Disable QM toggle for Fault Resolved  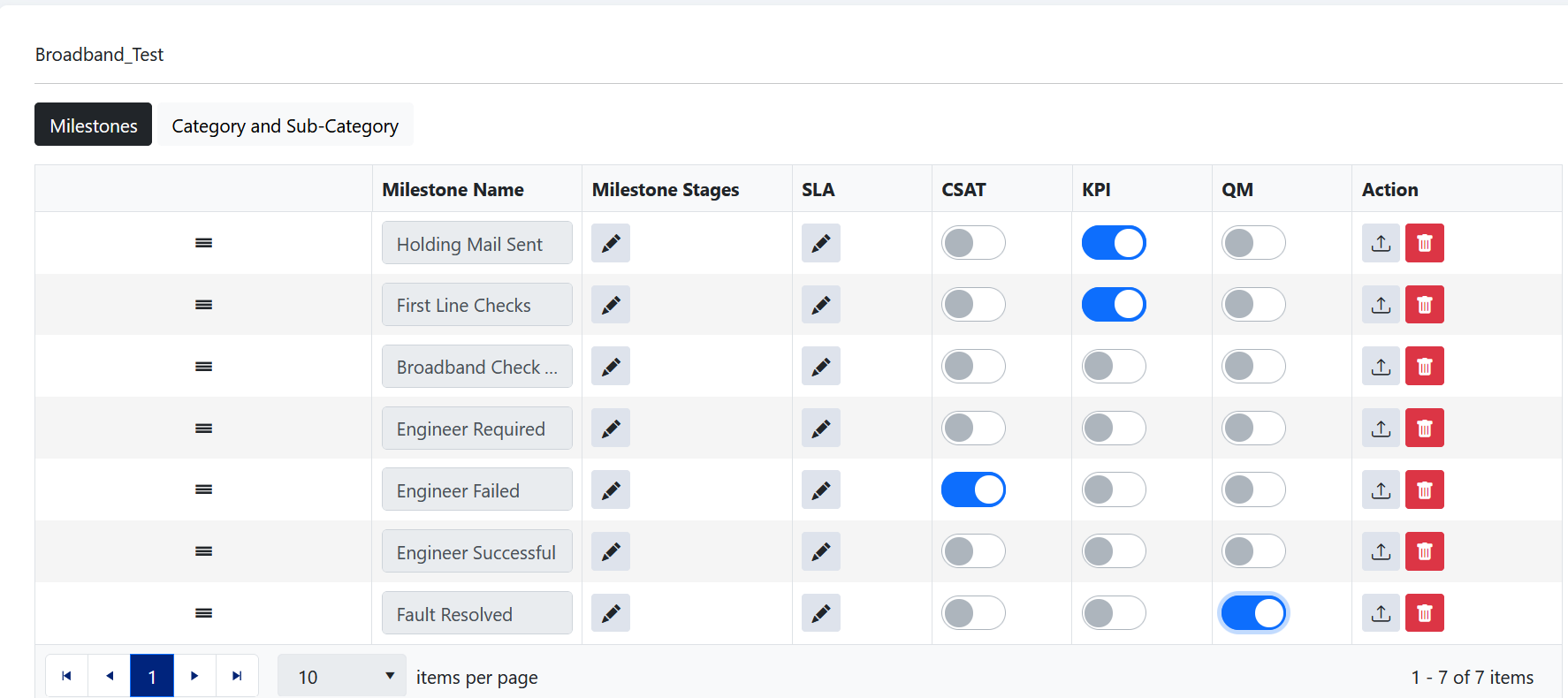(x=1252, y=613)
